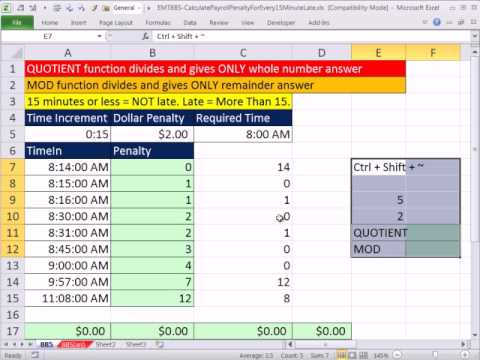480x360 pixels.
Task: Open the File tab
Action: 17,22
